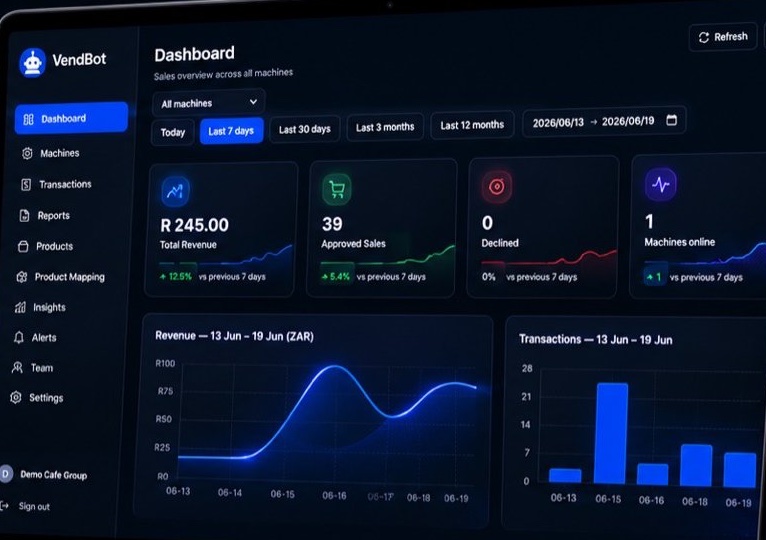Click the Settings cog icon
Viewport: 766px width, 540px height.
pos(16,397)
